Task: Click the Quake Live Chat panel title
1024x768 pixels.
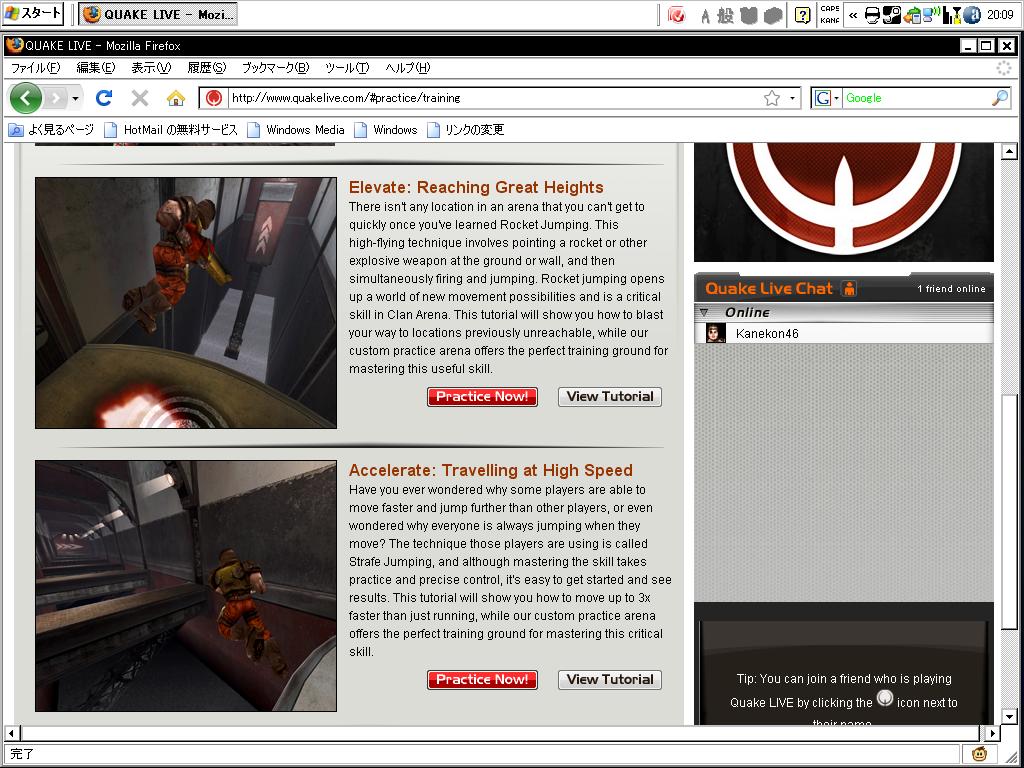Action: (x=769, y=289)
